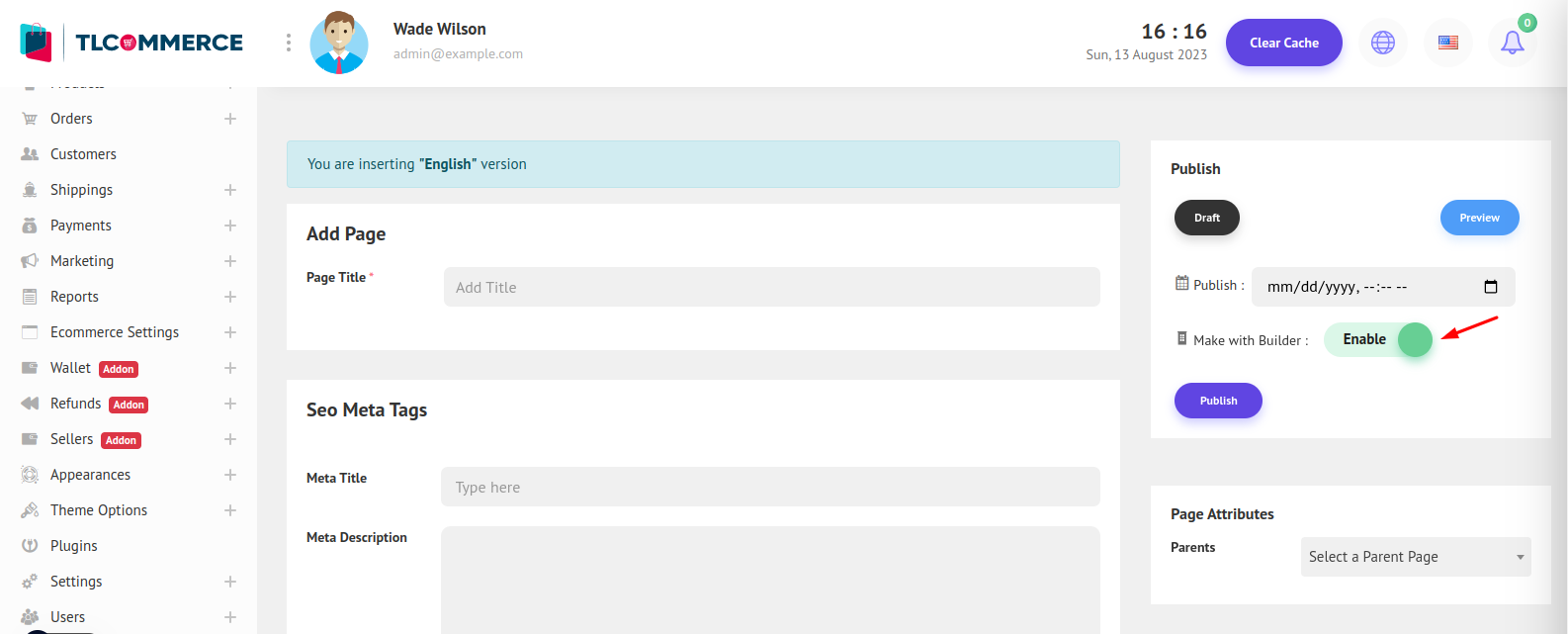Focus the Page Title input field

point(771,287)
